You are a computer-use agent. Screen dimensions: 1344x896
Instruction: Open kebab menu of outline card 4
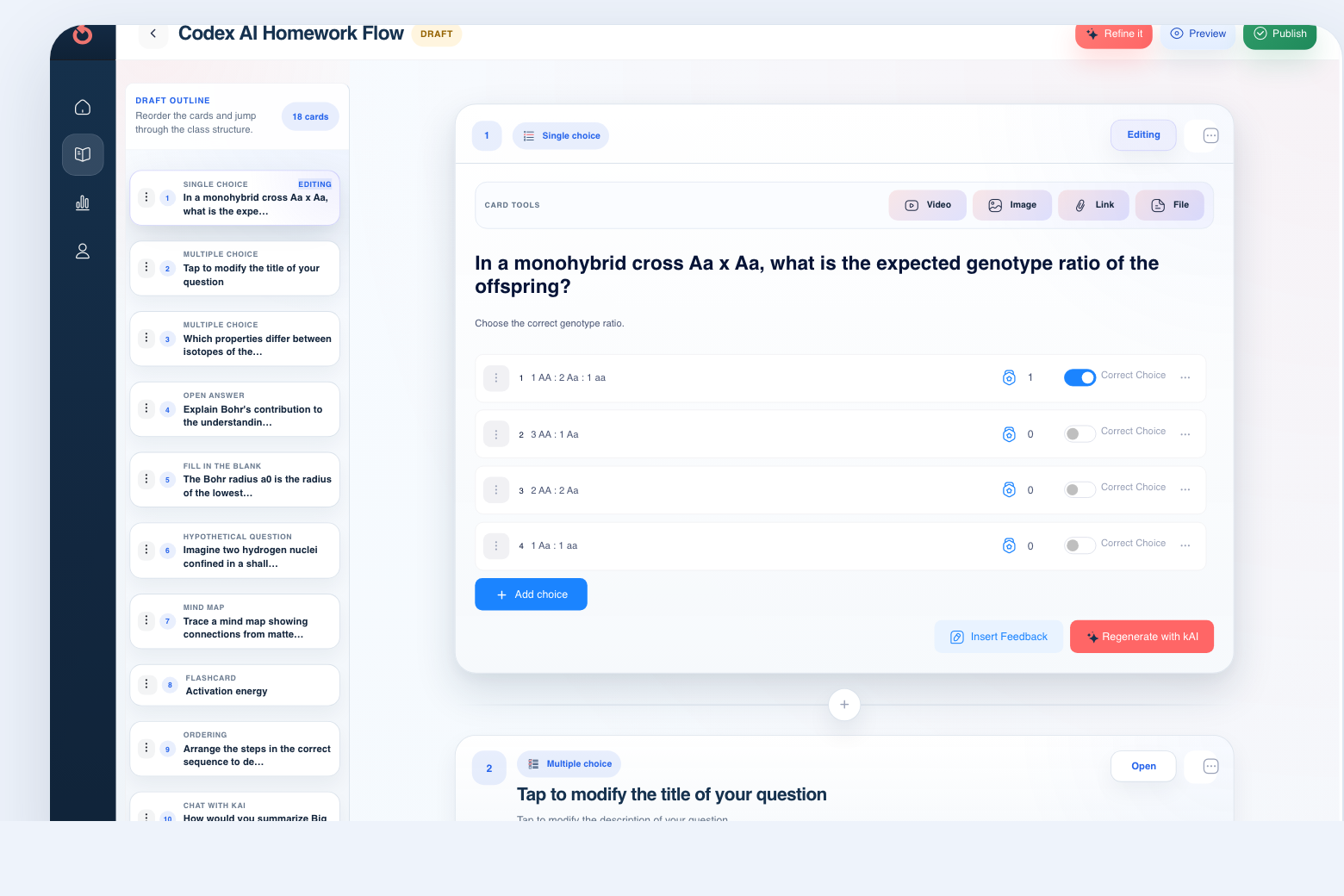point(146,408)
